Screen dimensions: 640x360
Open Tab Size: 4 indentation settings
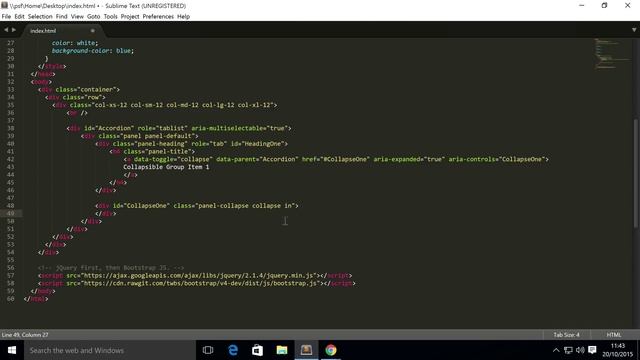566,335
